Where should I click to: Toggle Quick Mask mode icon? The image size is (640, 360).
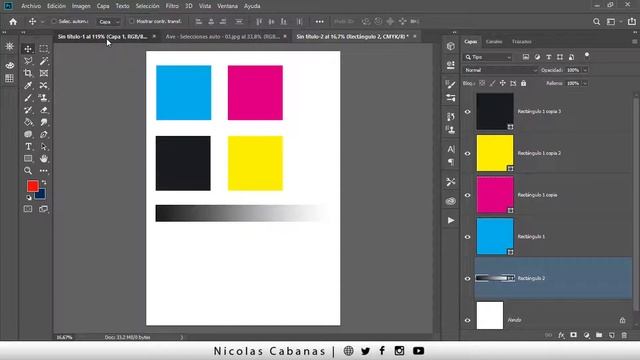pyautogui.click(x=28, y=209)
